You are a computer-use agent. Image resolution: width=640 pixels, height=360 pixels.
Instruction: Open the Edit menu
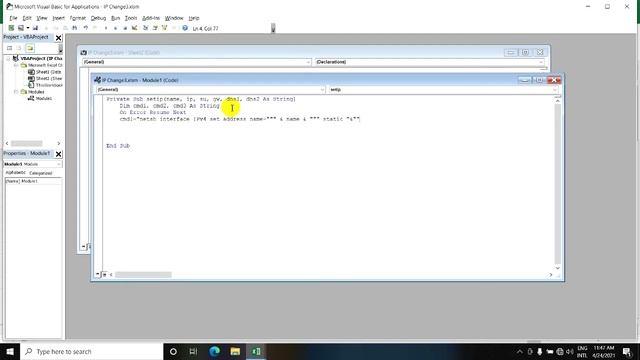(x=27, y=18)
